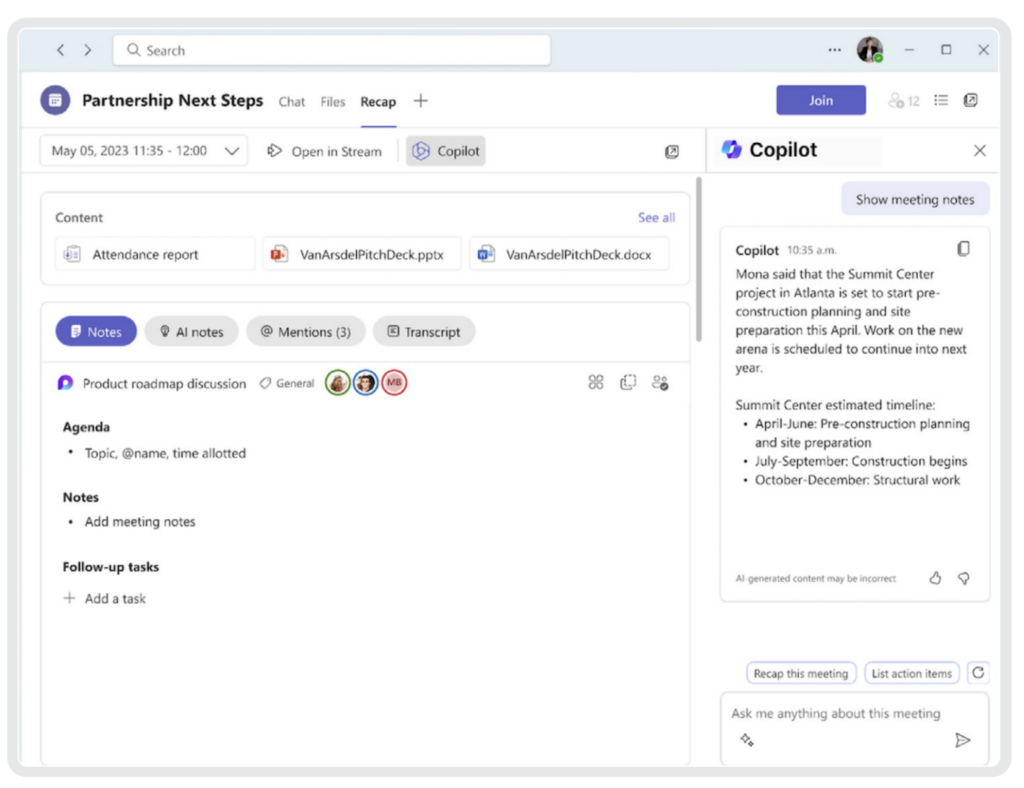Pop out the recap pane
Viewport: 1024px width, 788px height.
click(x=671, y=151)
